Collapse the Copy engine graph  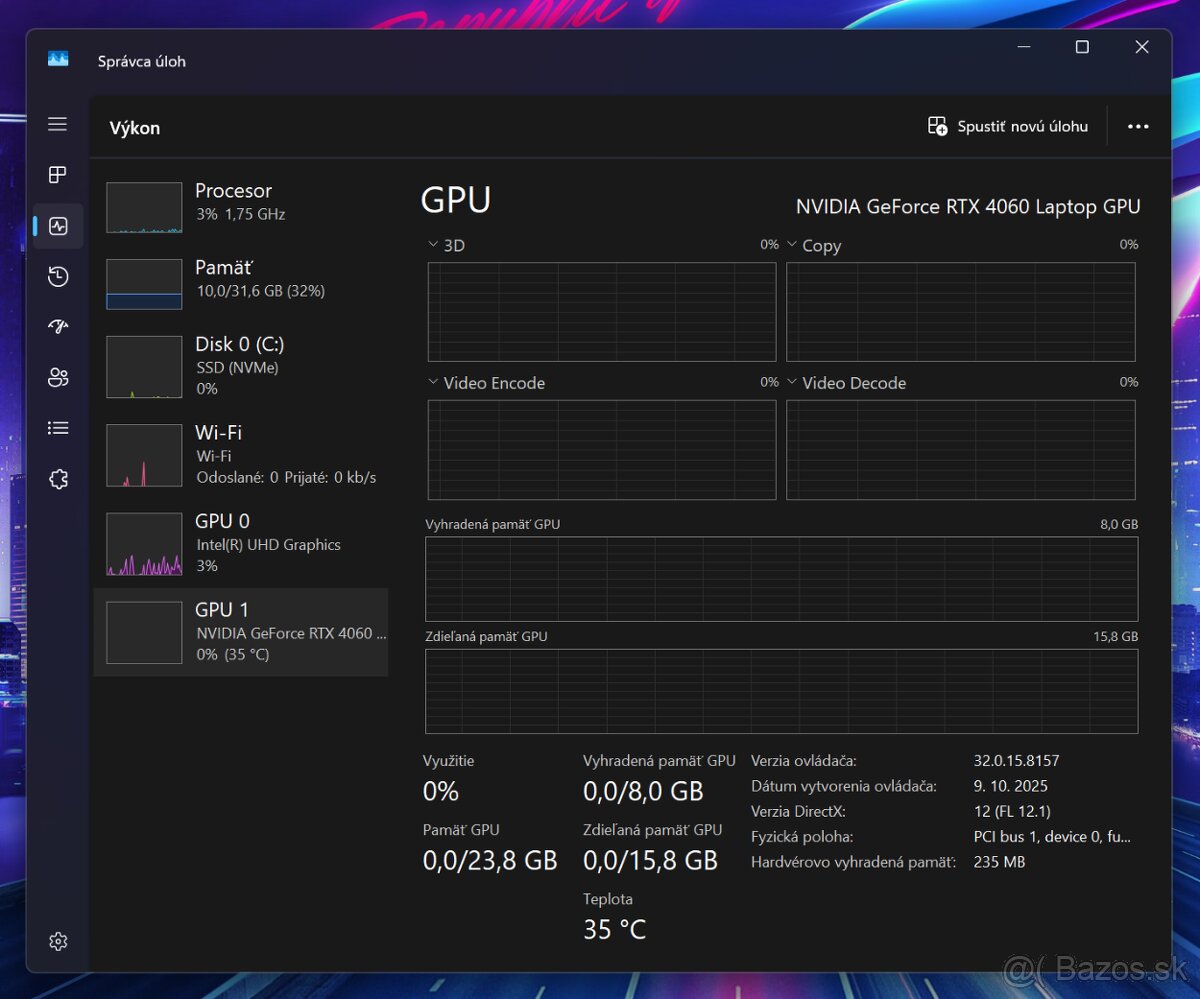[792, 244]
